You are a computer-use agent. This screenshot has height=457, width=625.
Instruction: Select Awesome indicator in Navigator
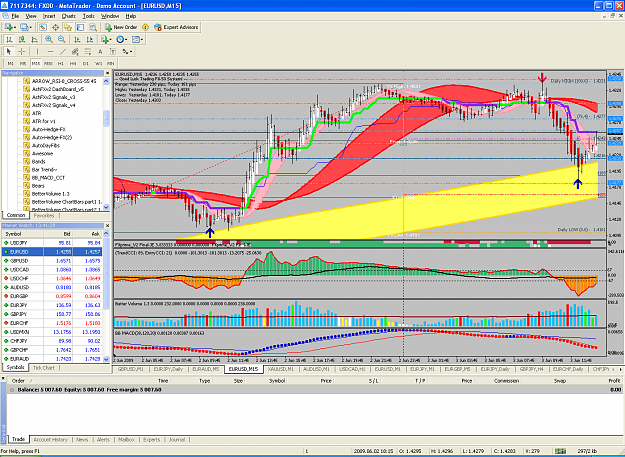[42, 153]
